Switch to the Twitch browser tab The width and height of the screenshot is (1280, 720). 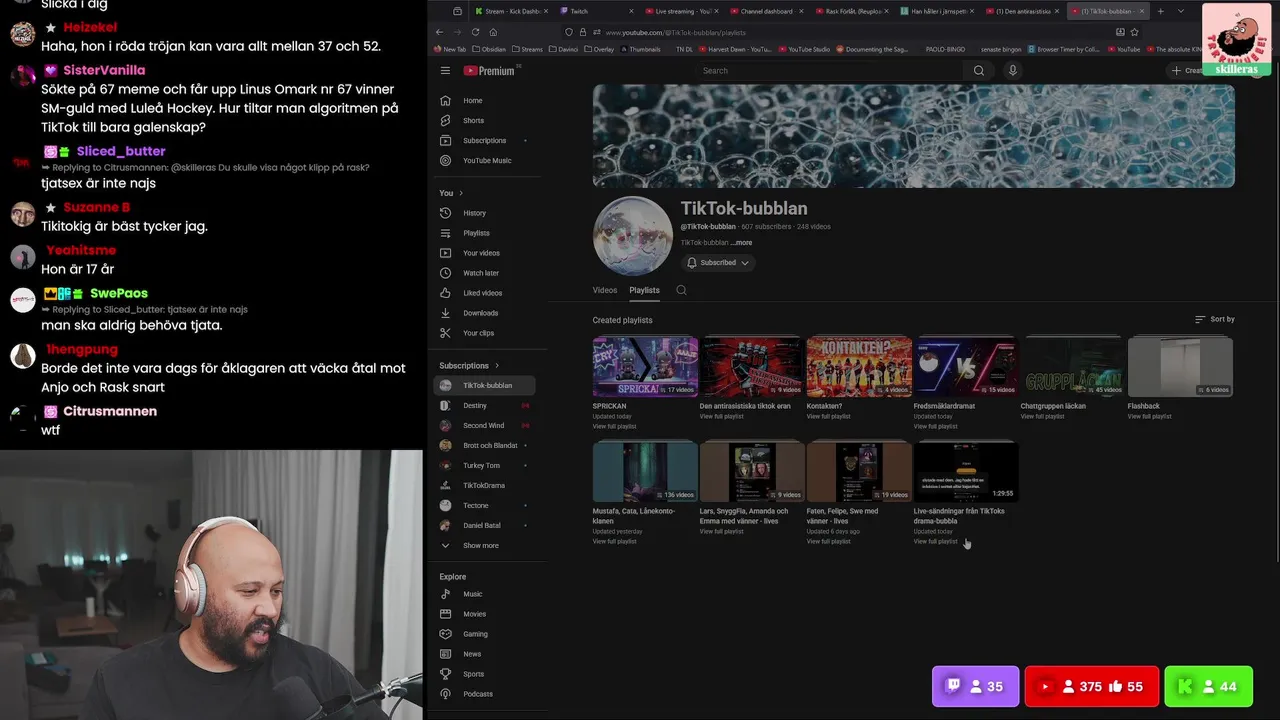click(x=596, y=11)
